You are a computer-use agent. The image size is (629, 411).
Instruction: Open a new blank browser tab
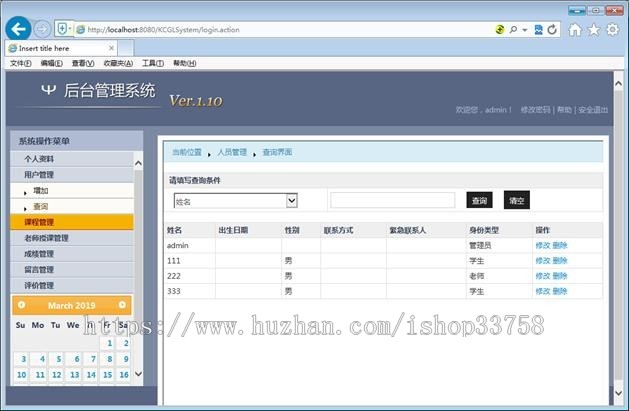(x=126, y=48)
